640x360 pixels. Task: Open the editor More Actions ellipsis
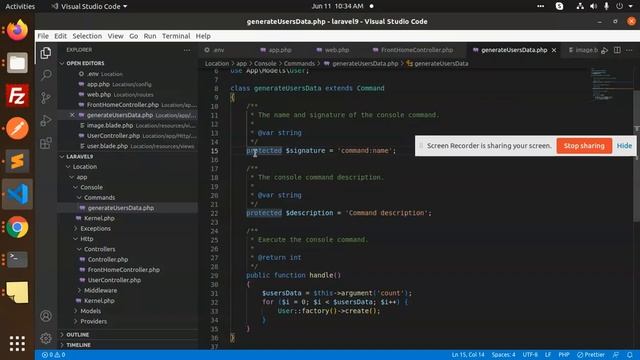pyautogui.click(x=629, y=50)
